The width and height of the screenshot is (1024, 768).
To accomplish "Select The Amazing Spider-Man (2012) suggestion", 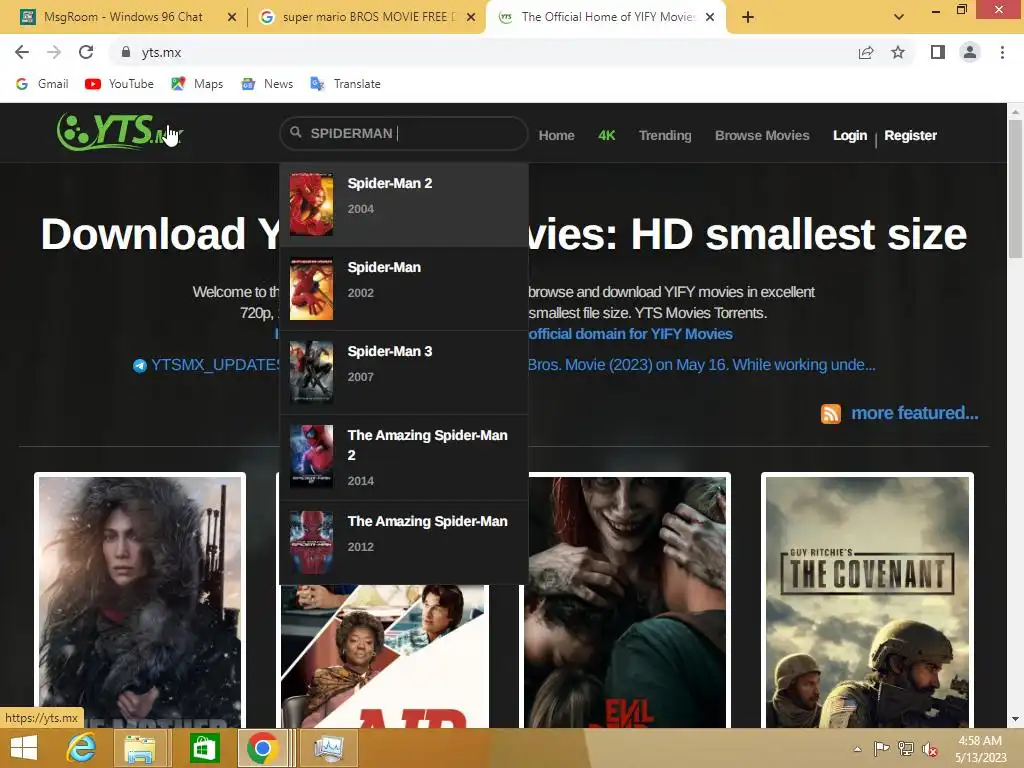I will point(404,542).
